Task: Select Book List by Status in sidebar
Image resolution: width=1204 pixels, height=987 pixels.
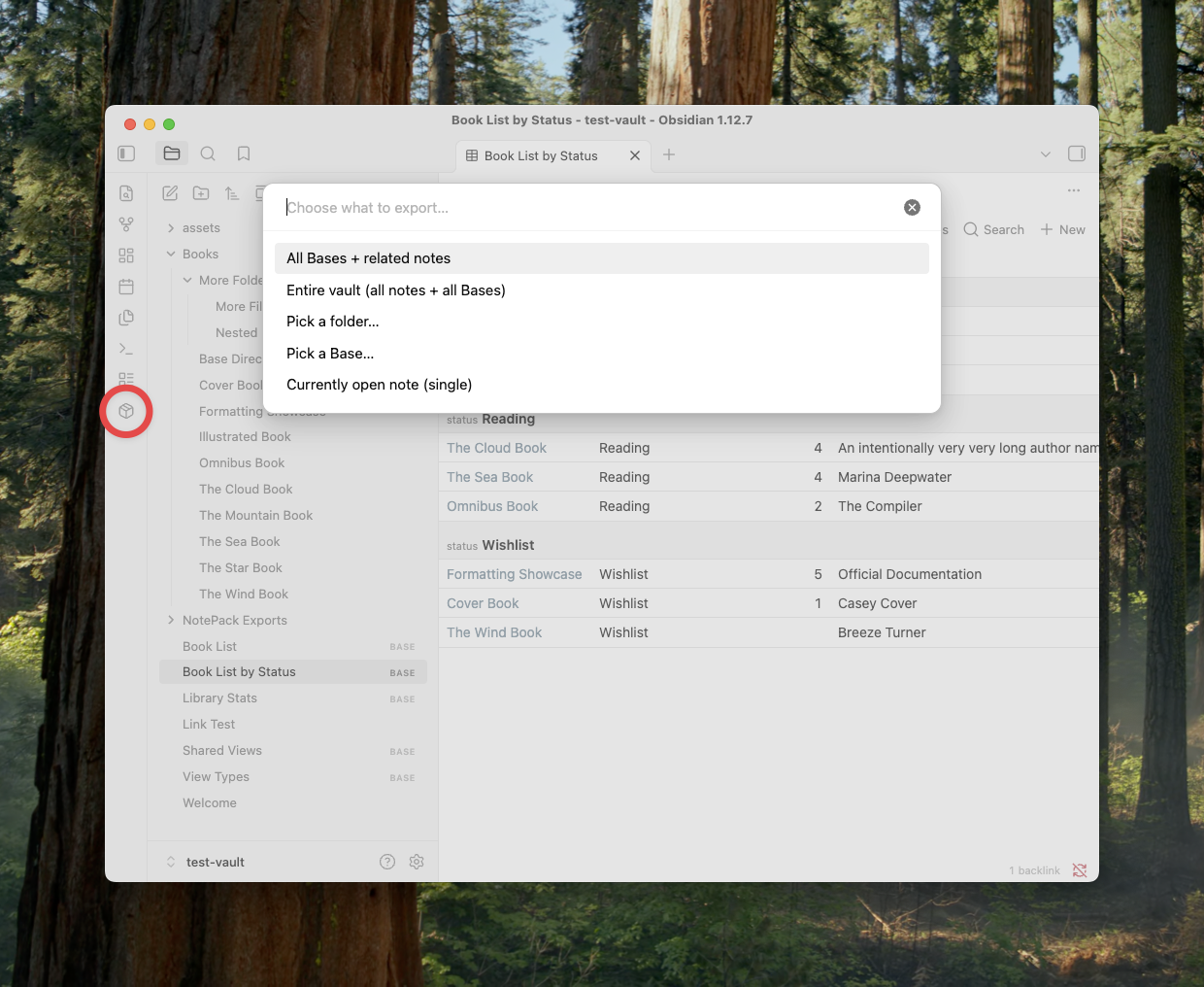Action: click(x=293, y=672)
